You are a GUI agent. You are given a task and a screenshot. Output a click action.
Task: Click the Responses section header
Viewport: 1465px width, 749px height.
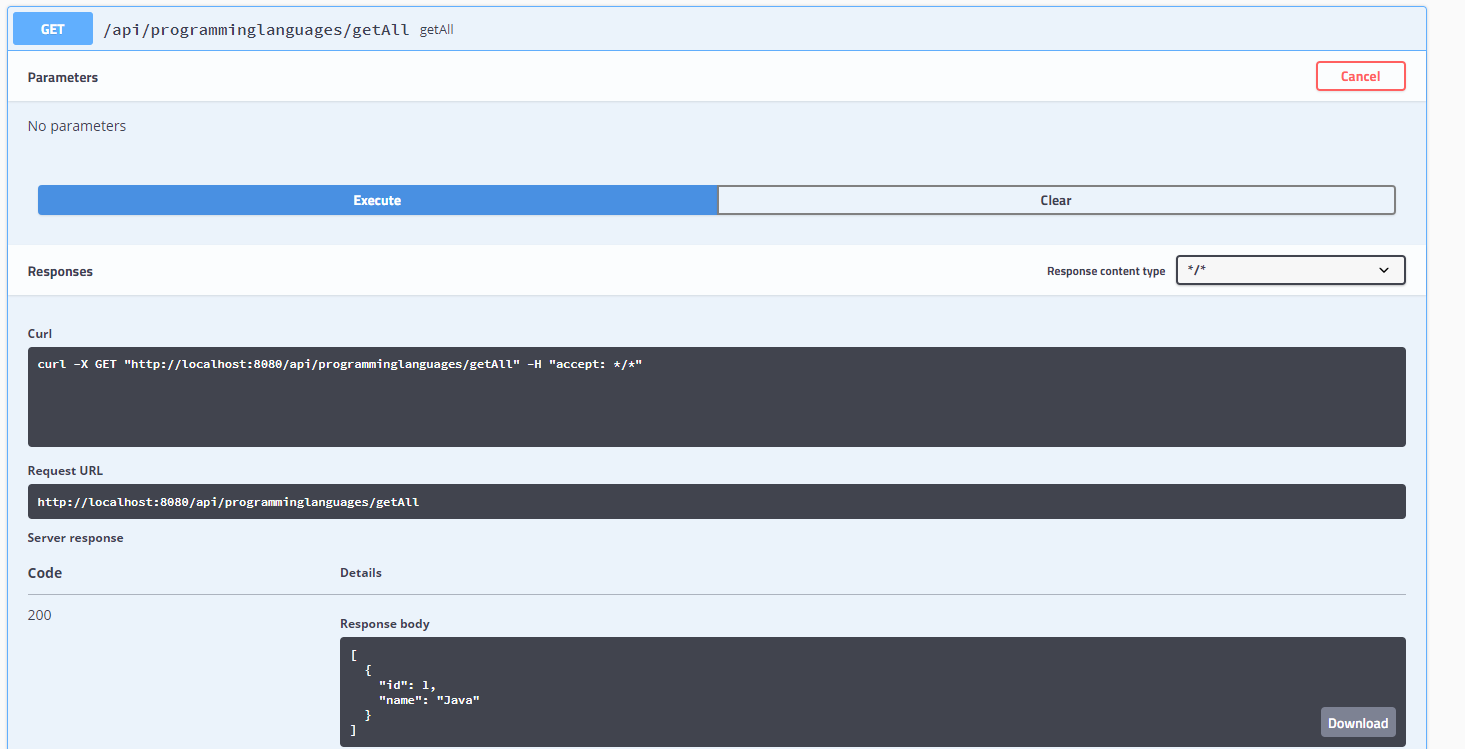click(60, 271)
